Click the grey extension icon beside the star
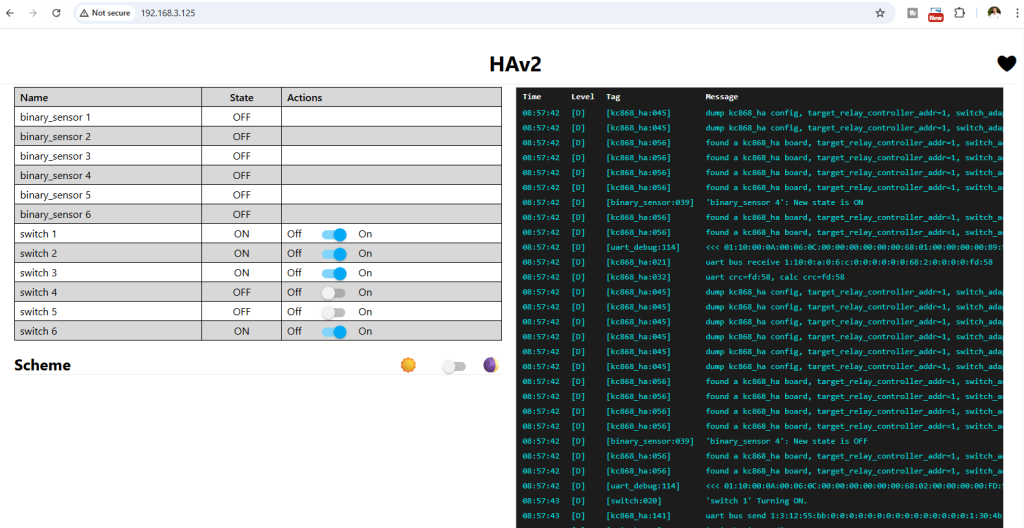This screenshot has width=1024, height=528. [912, 13]
